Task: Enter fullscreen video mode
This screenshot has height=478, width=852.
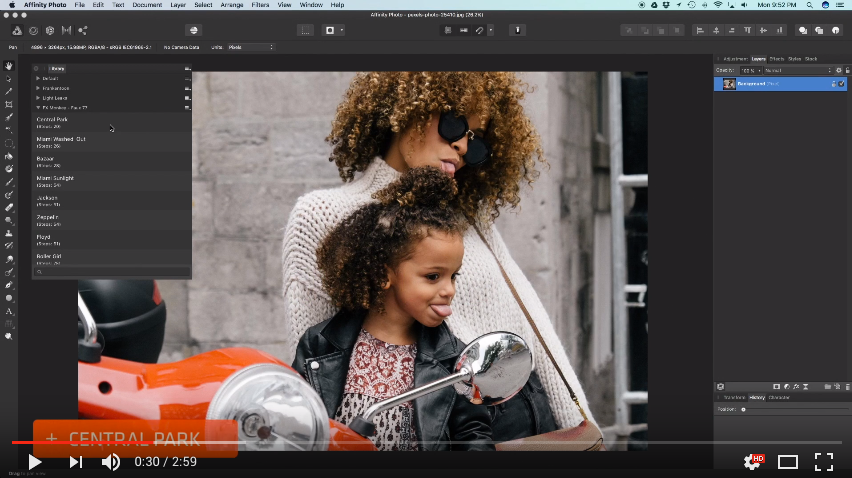Action: click(x=823, y=461)
